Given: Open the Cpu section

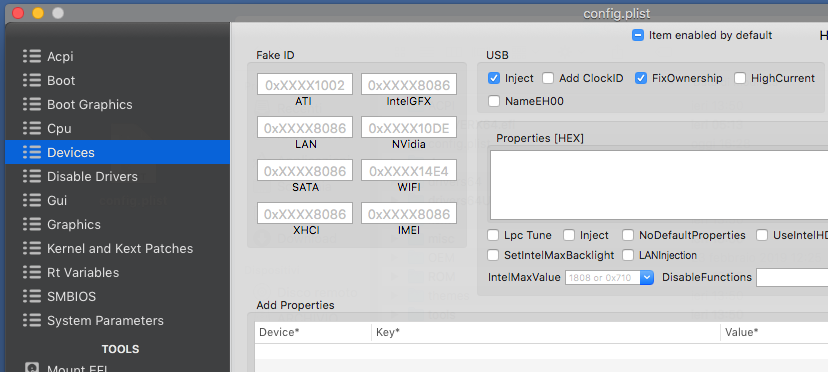Looking at the screenshot, I should [x=117, y=128].
